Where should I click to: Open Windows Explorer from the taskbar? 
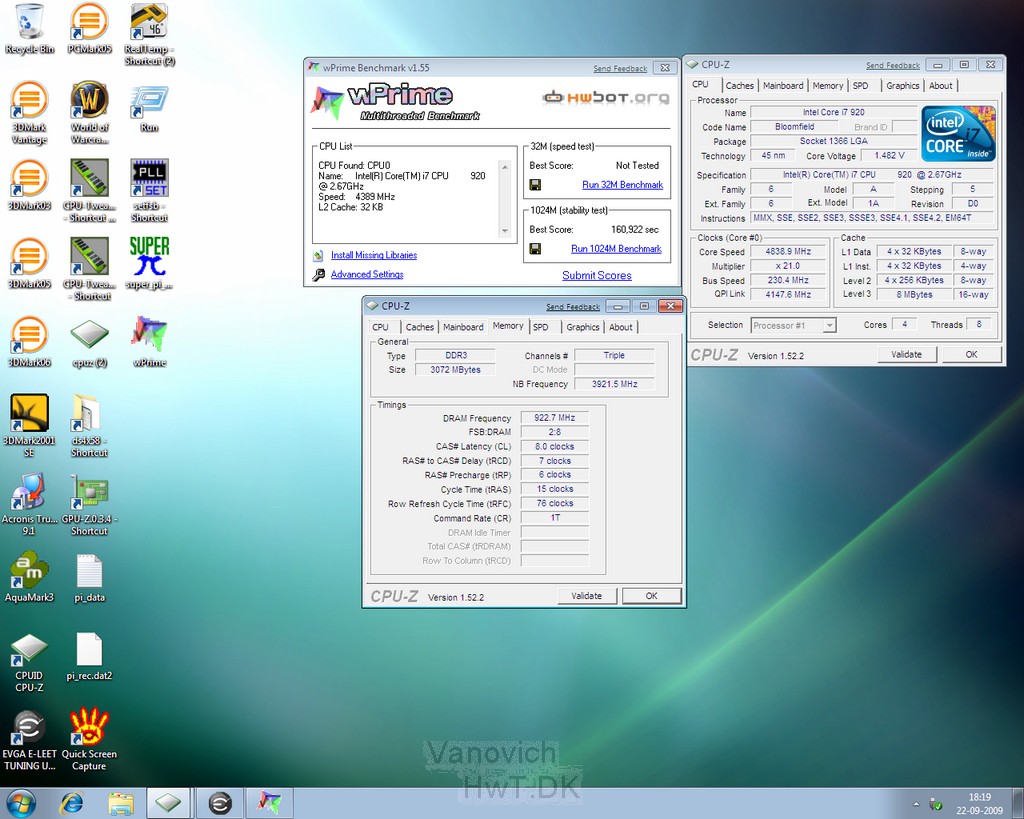click(121, 803)
